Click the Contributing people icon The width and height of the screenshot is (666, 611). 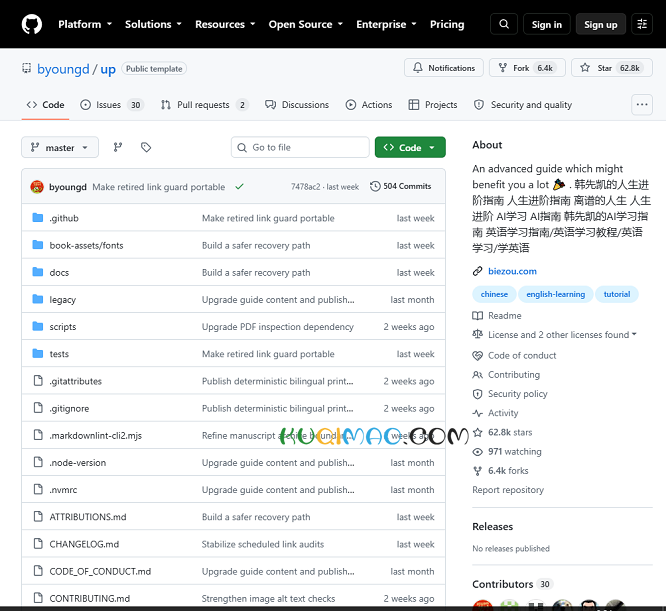click(x=477, y=374)
